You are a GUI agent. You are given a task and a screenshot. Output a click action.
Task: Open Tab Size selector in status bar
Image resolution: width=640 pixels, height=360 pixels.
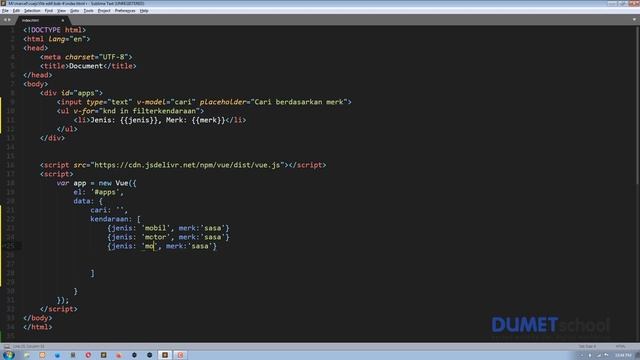click(587, 346)
